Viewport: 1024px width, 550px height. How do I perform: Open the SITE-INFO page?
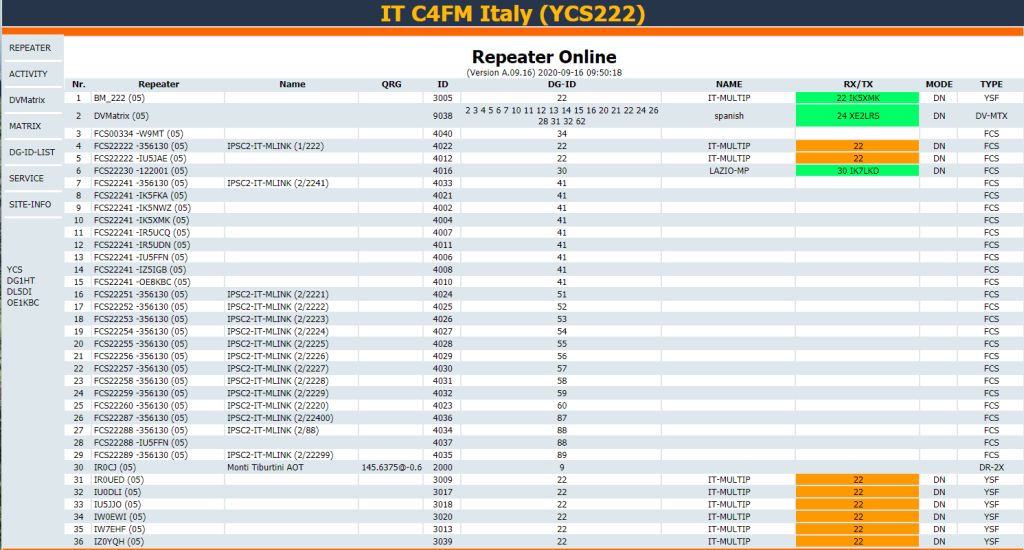coord(30,204)
